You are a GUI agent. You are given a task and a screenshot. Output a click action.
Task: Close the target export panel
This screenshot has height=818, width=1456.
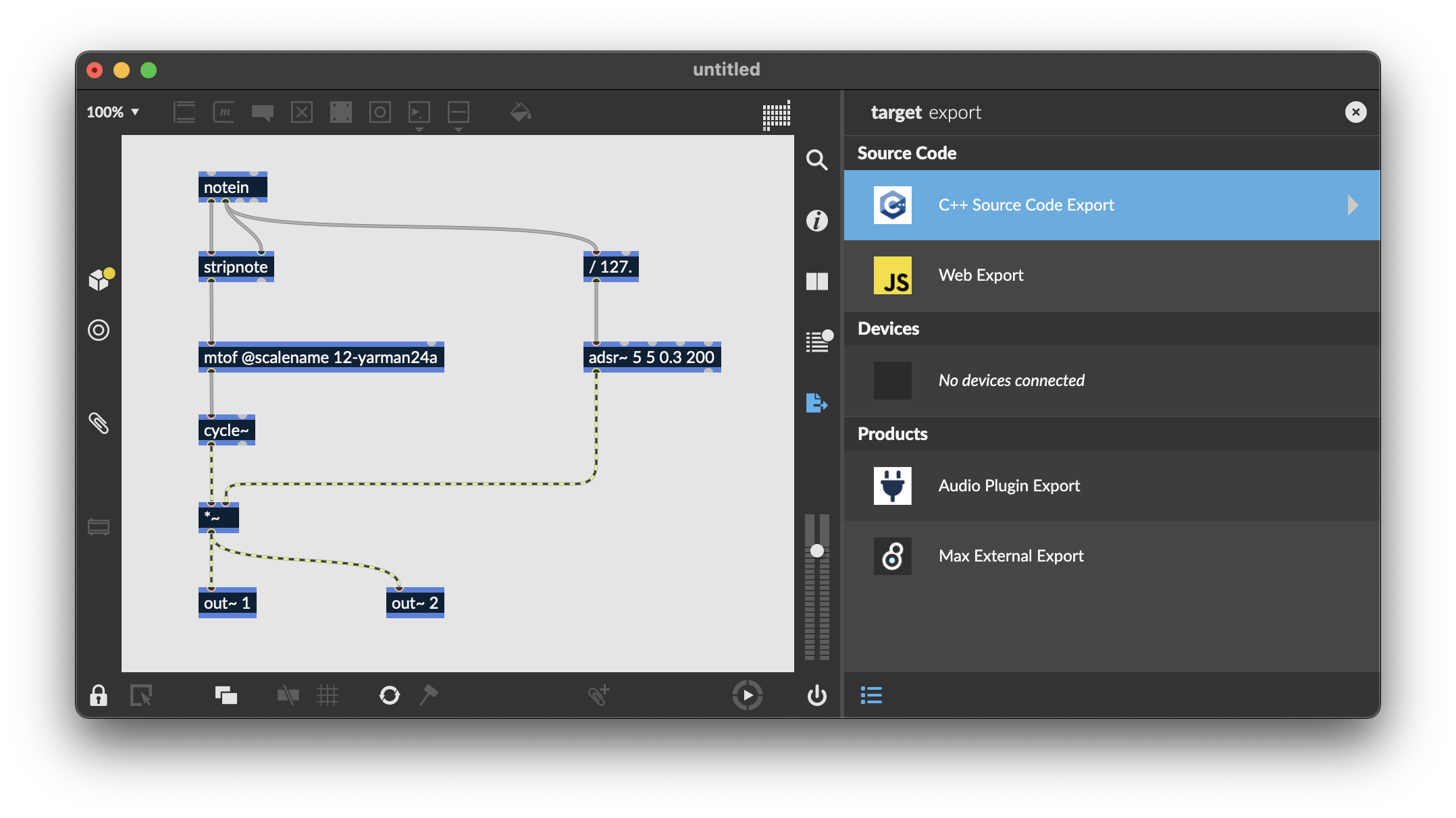tap(1355, 112)
